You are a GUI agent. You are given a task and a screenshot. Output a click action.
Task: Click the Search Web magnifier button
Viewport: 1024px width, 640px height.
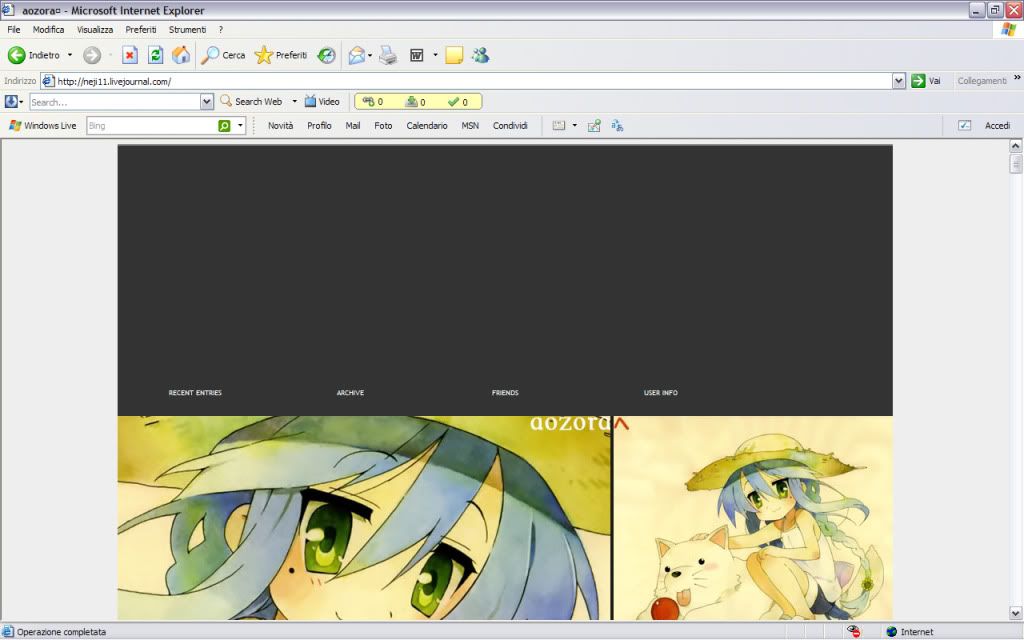pos(251,102)
